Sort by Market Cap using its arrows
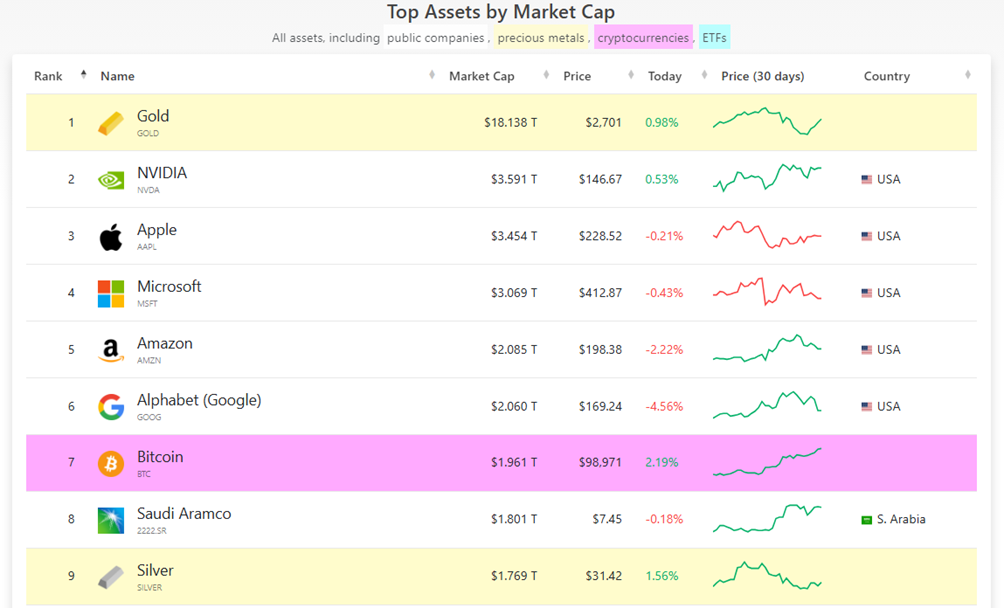 pyautogui.click(x=546, y=75)
